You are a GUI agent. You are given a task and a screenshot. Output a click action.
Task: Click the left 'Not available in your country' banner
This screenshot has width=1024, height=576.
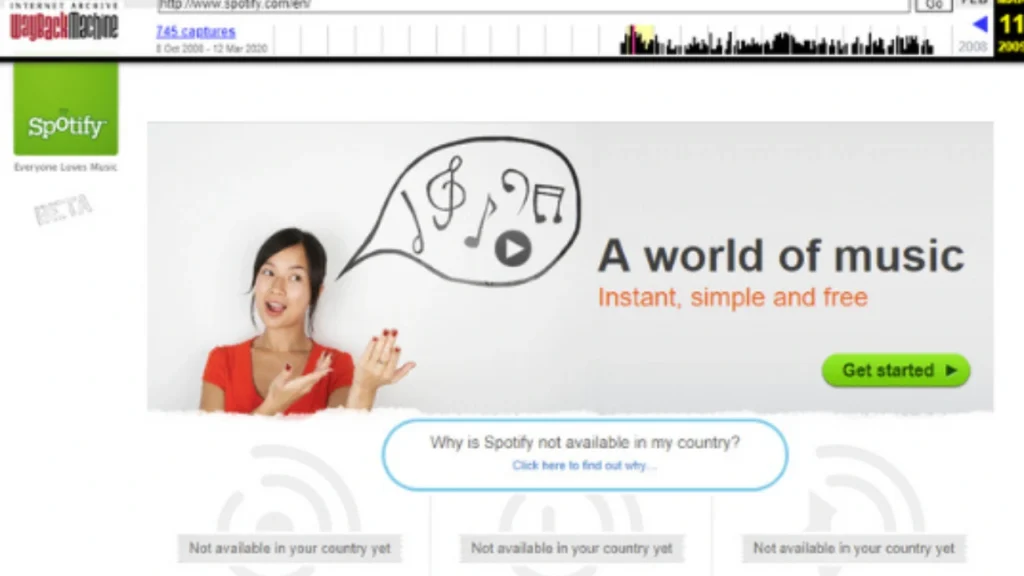289,548
